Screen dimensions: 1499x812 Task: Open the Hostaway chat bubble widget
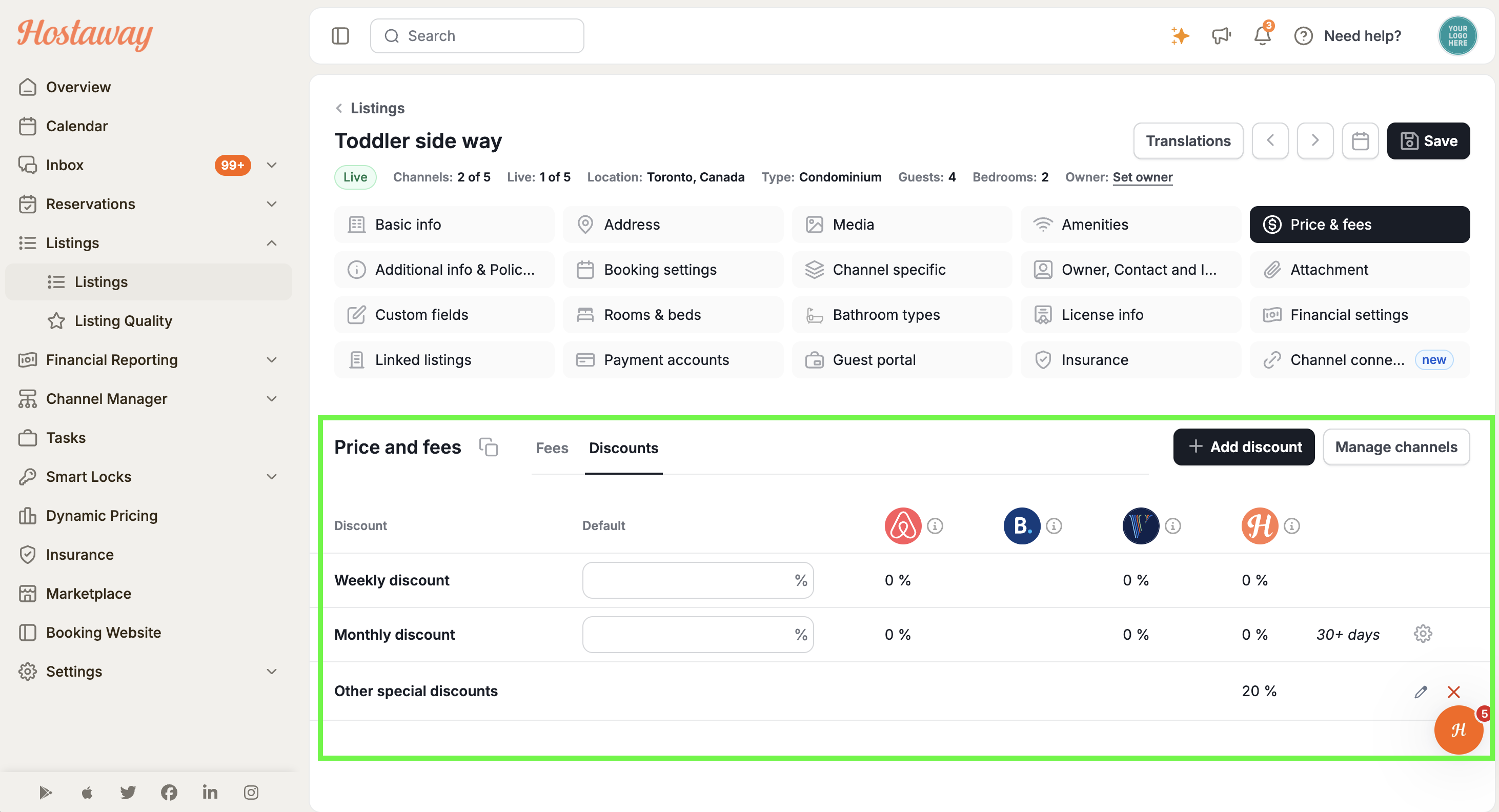coord(1459,729)
